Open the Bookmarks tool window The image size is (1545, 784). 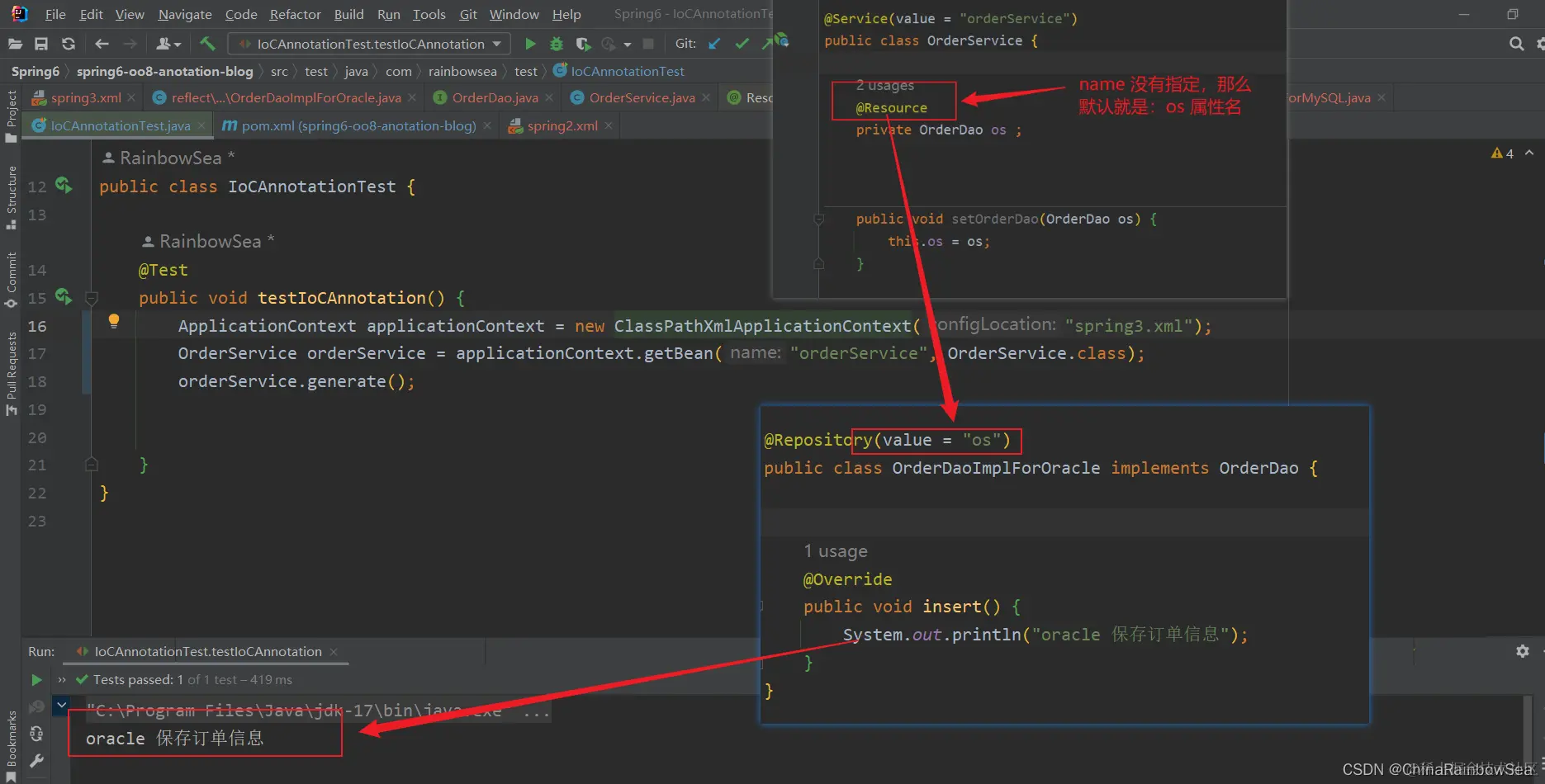(11, 745)
